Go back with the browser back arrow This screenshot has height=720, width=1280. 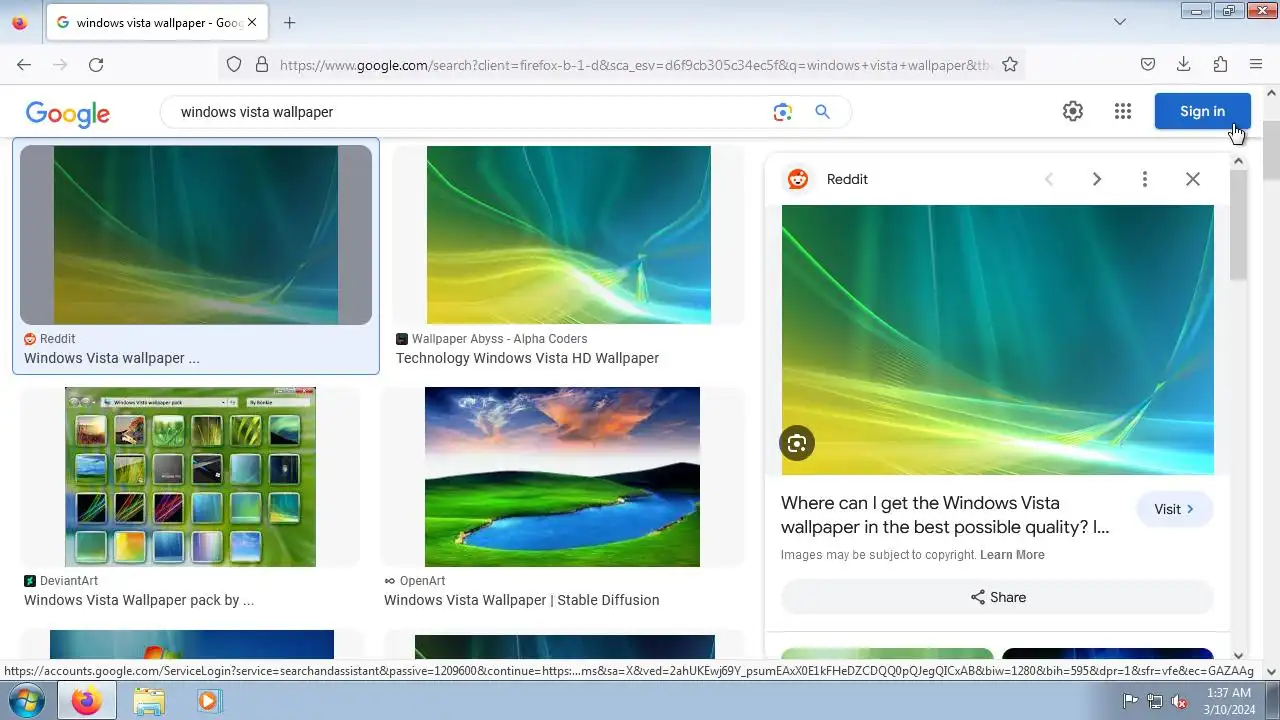coord(24,65)
